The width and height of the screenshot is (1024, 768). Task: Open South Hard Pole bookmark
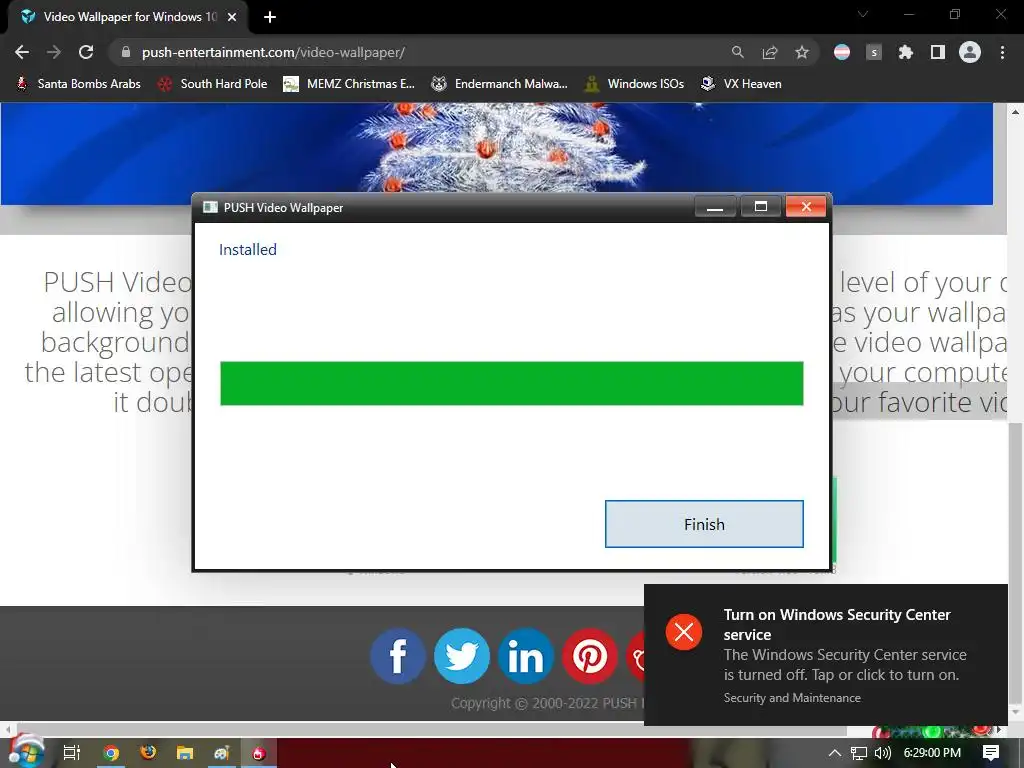click(x=213, y=84)
